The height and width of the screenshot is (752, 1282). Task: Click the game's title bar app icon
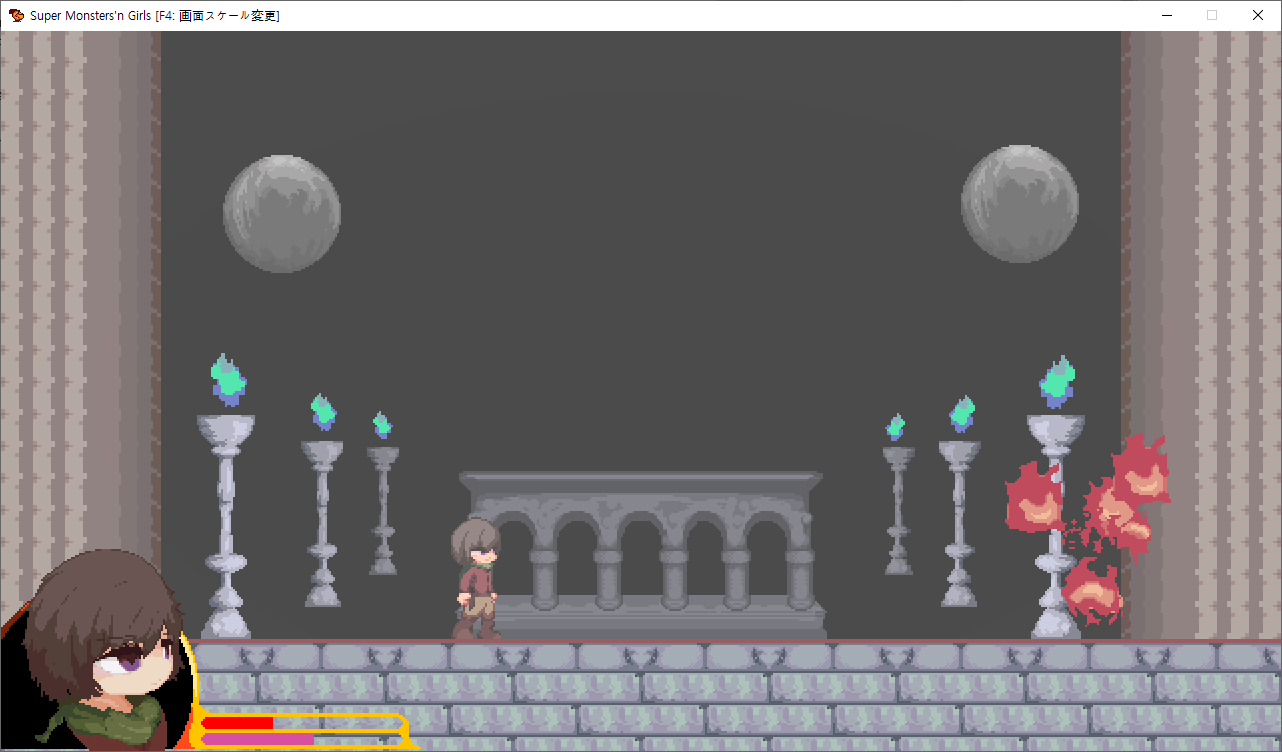coord(16,15)
